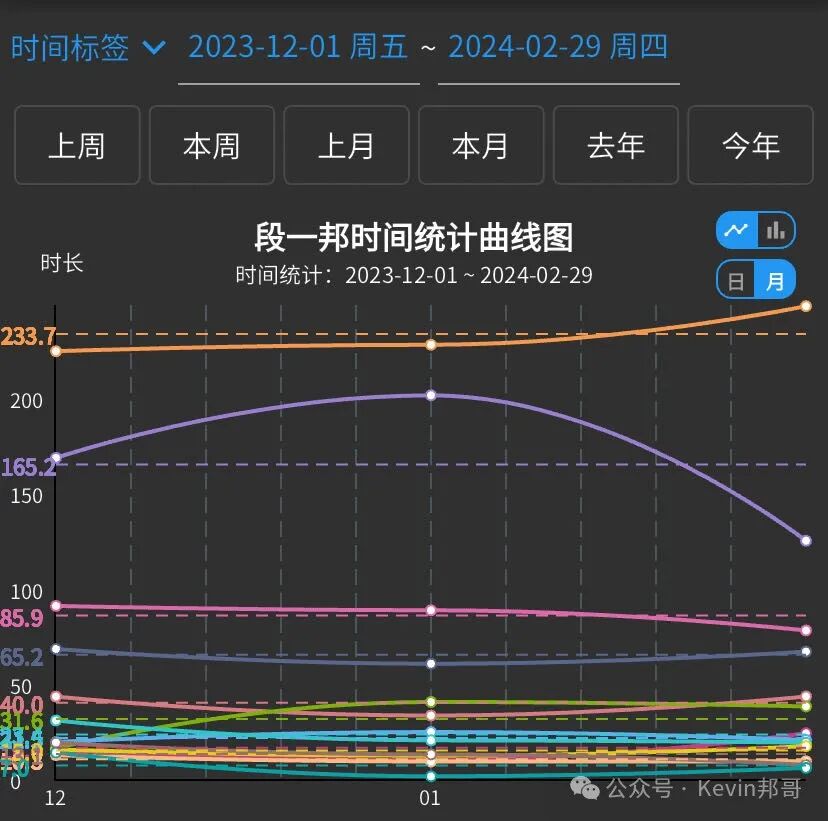Screen dimensions: 828x821
Task: Click orange series point at month 01
Action: (431, 345)
